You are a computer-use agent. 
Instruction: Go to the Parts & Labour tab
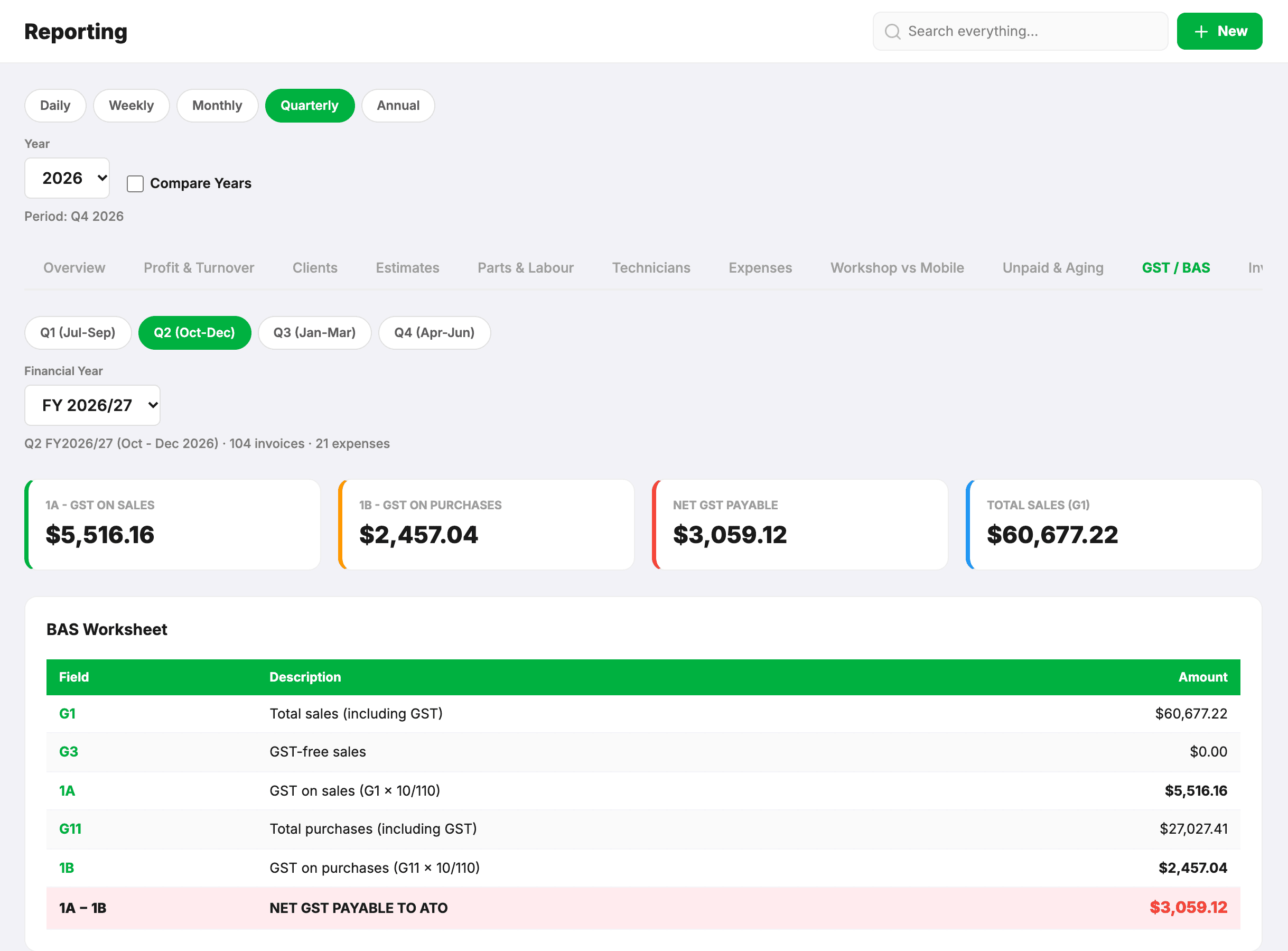point(526,268)
